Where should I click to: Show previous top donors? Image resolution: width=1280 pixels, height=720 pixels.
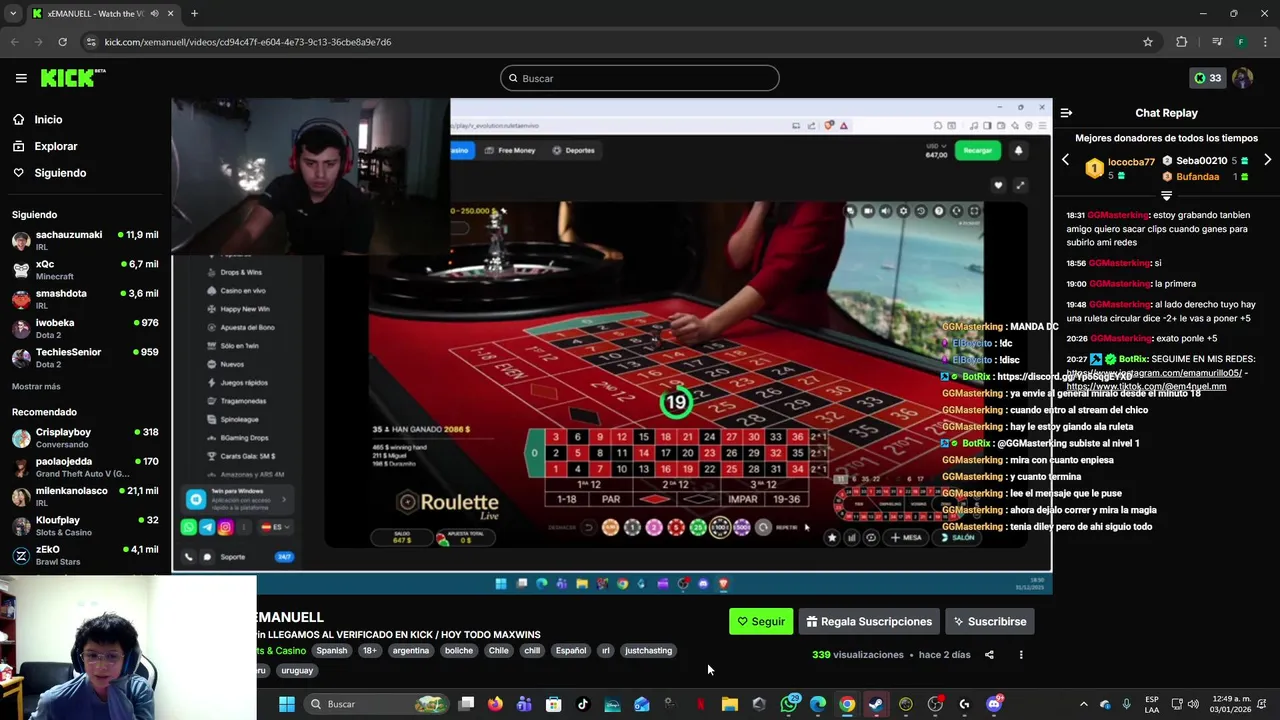pyautogui.click(x=1065, y=160)
